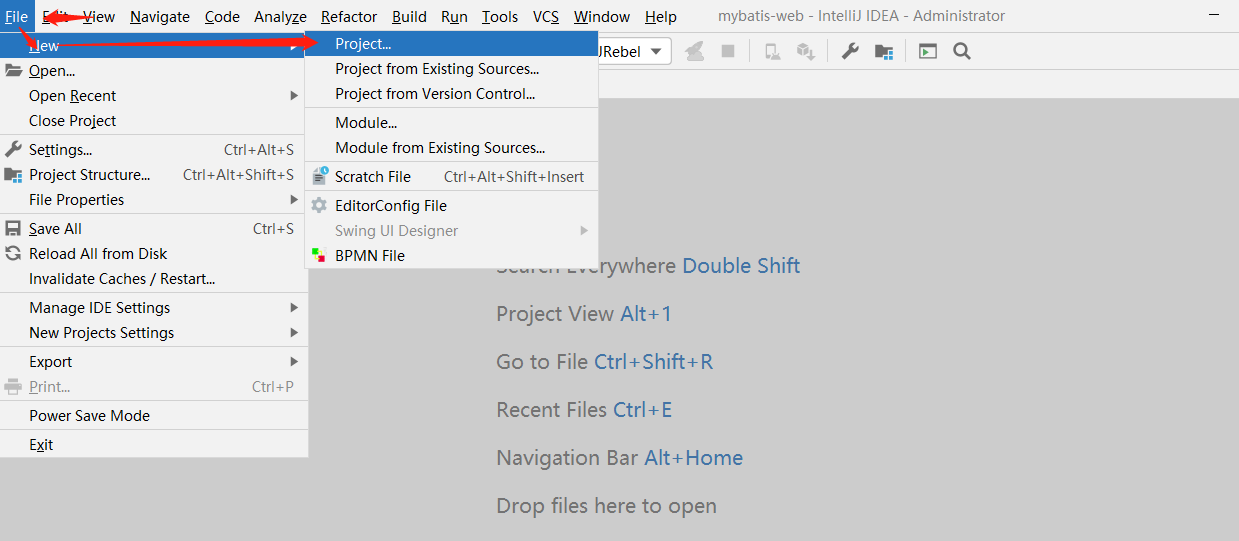Open the Run menu

tap(454, 16)
